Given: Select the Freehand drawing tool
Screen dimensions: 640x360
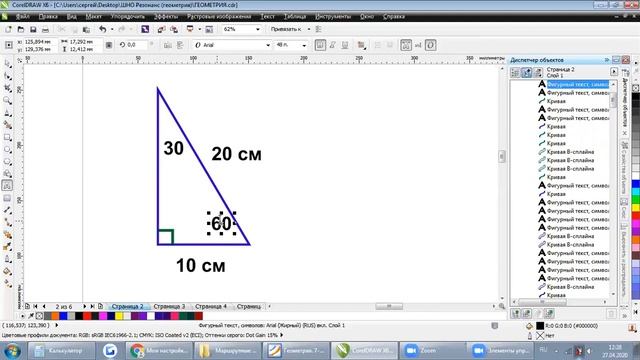Looking at the screenshot, I should 7,113.
